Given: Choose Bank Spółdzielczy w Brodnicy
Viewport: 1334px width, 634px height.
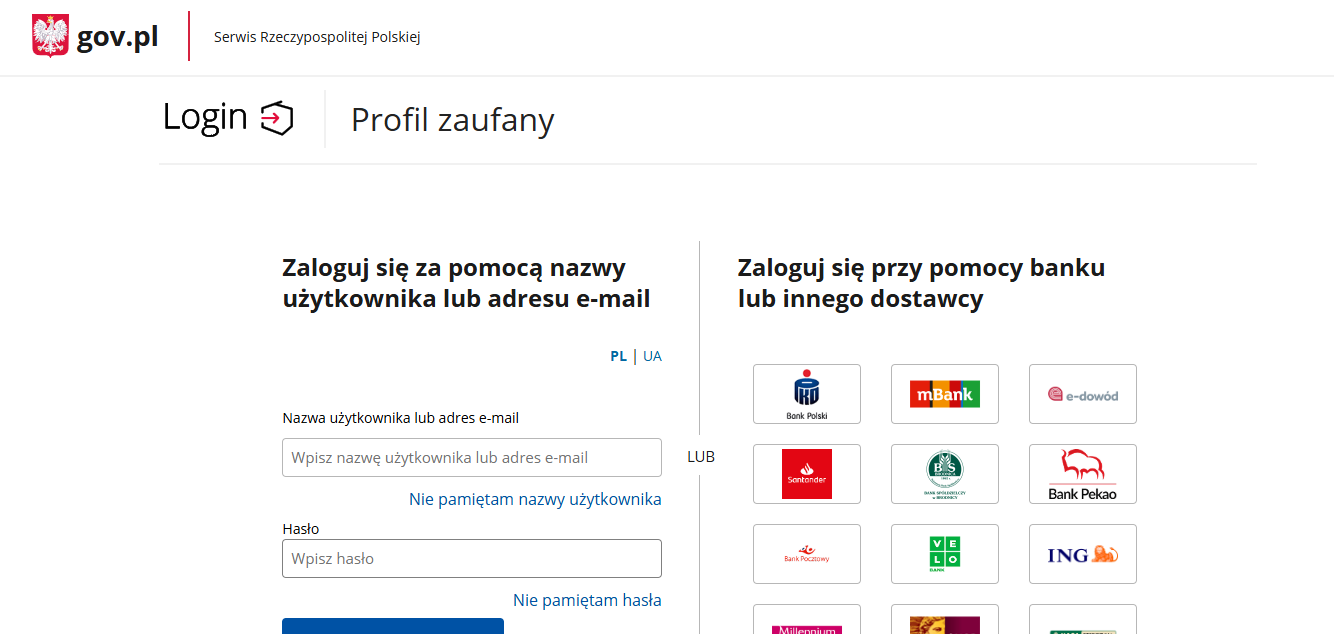Looking at the screenshot, I should [x=945, y=473].
